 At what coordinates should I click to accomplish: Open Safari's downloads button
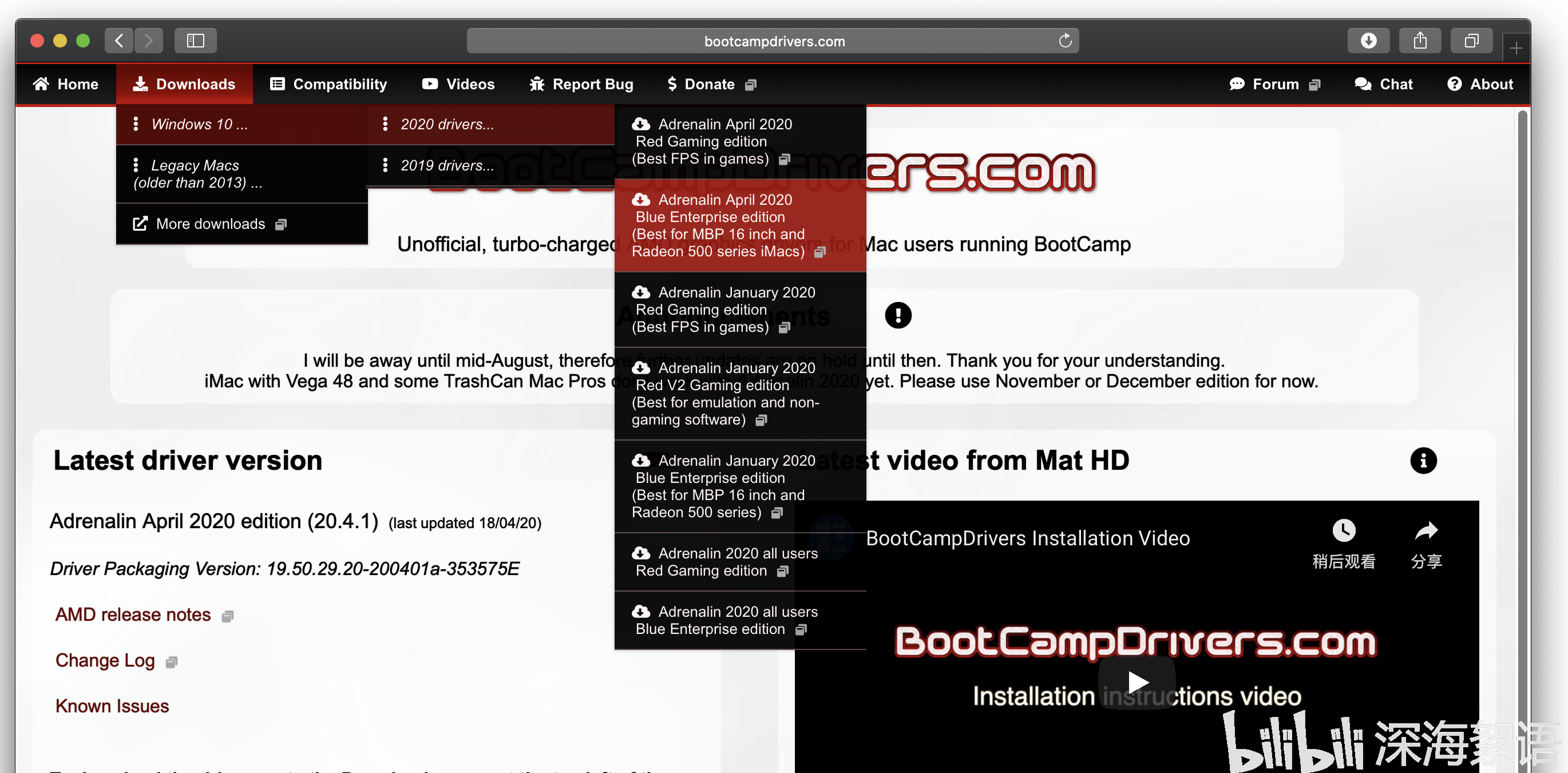[1368, 41]
